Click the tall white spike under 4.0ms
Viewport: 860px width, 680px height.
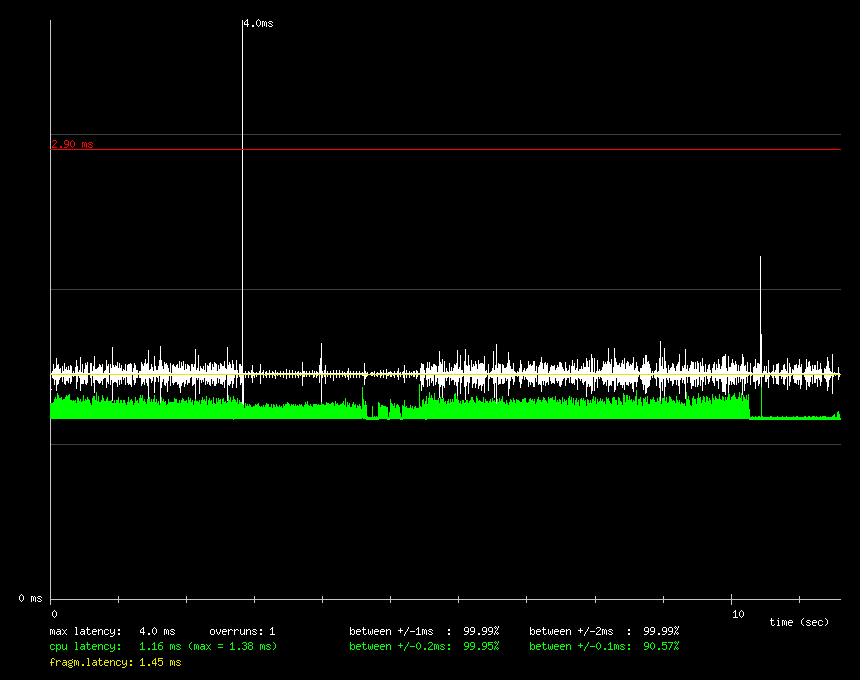click(x=242, y=200)
